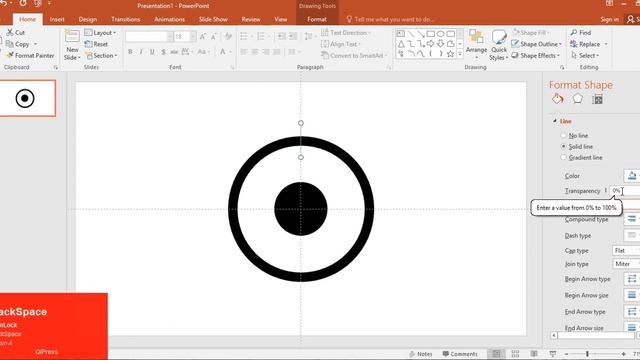Open the Design ribbon tab
640x360 pixels.
pyautogui.click(x=88, y=19)
